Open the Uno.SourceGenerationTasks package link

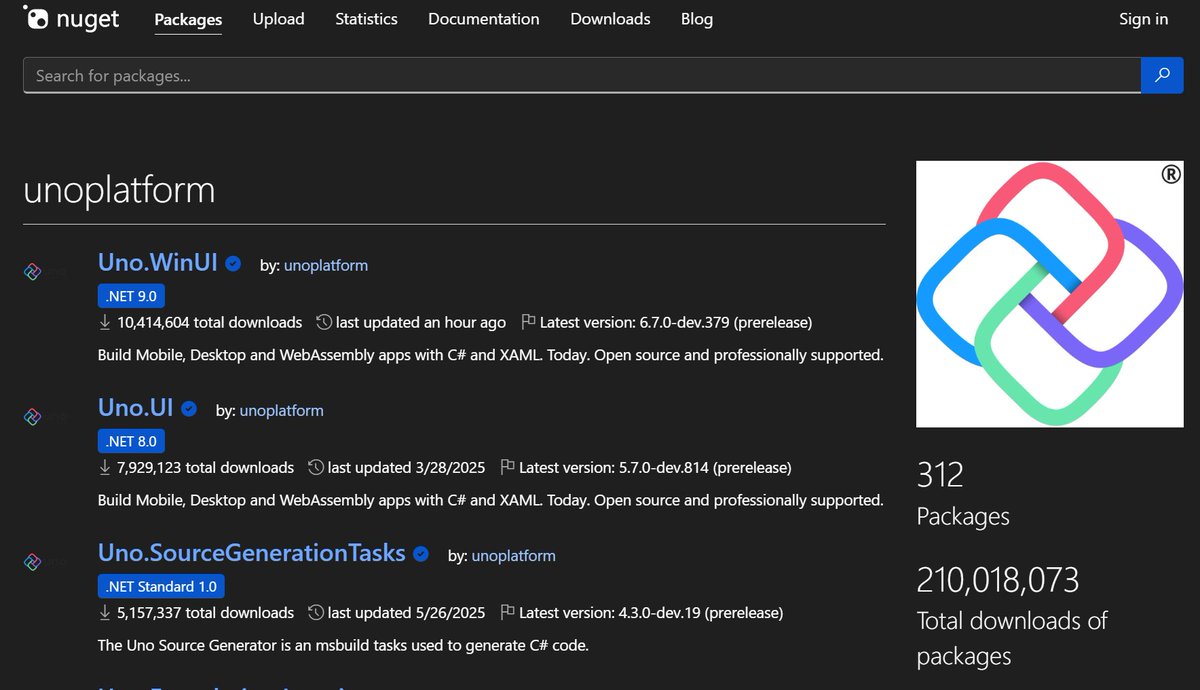pos(252,552)
